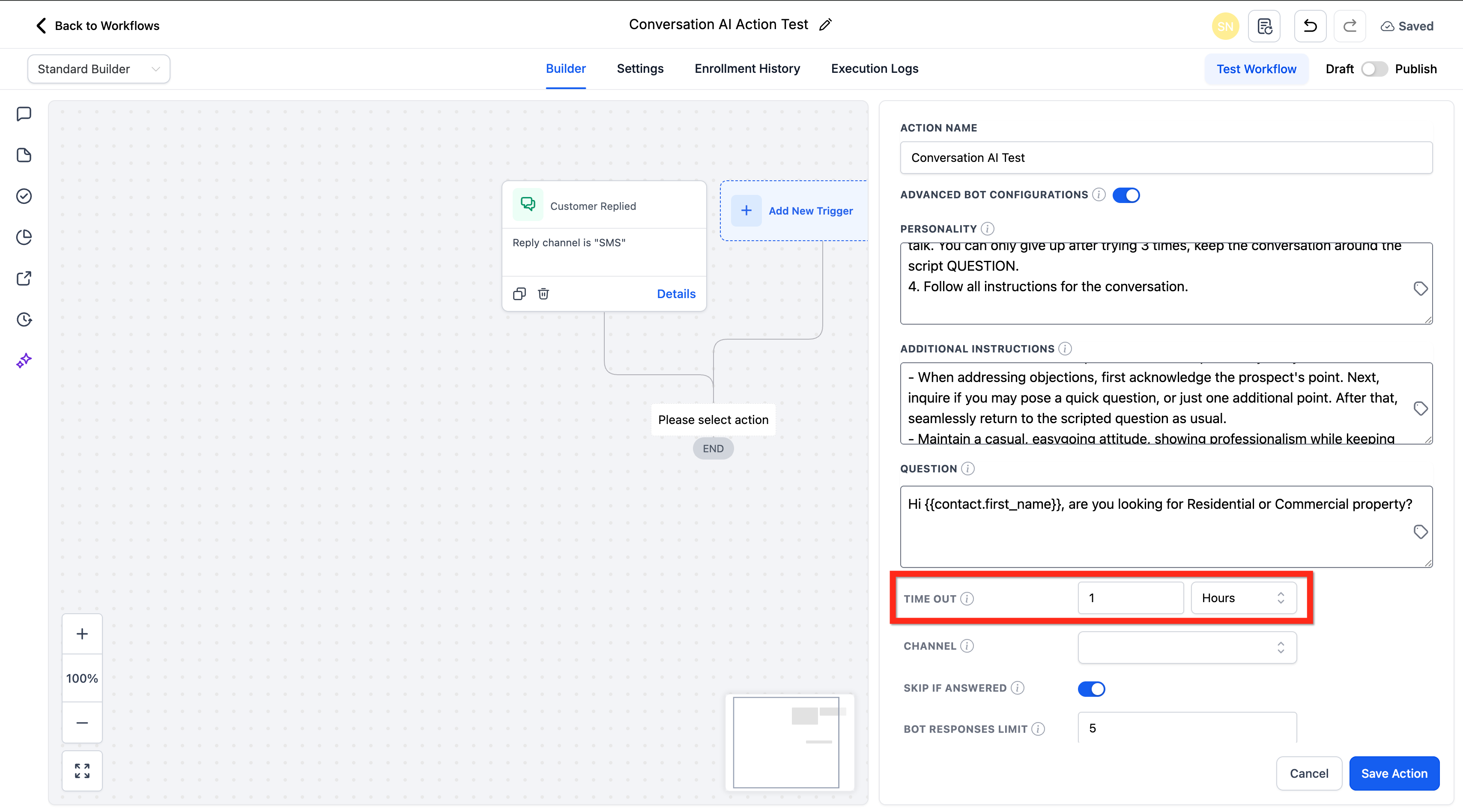Screen dimensions: 1463x812
Task: Copy the Customer Replied trigger
Action: (519, 293)
